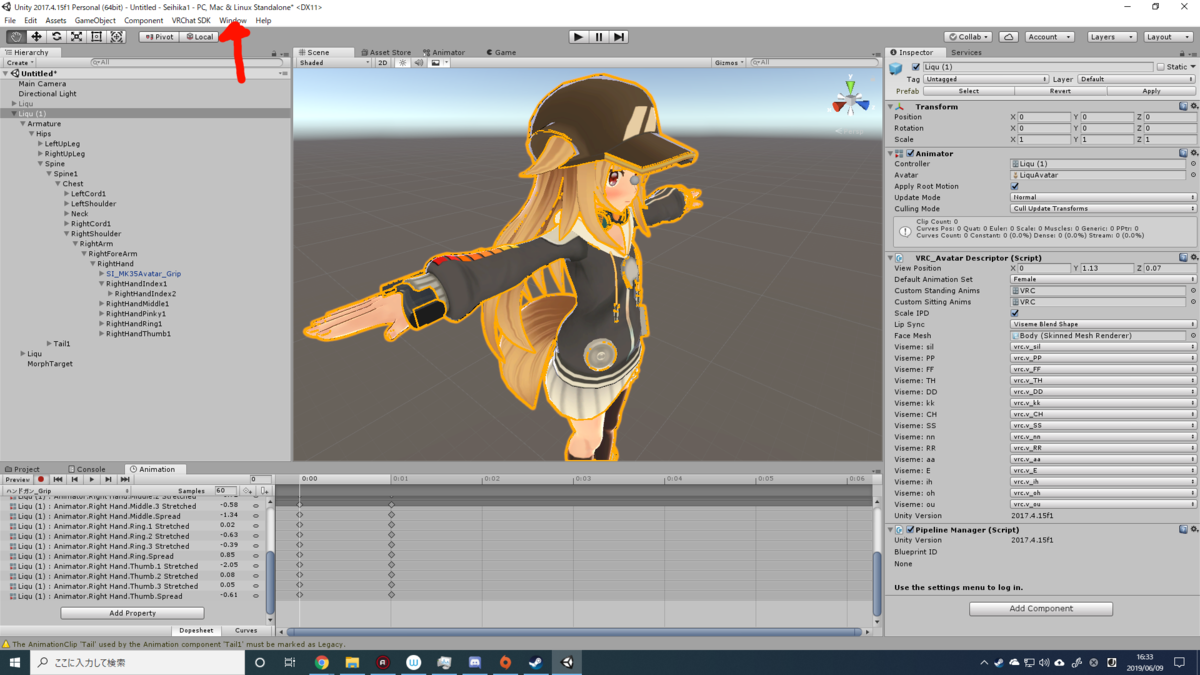
Task: Click the Pause button in the main toolbar
Action: point(599,37)
